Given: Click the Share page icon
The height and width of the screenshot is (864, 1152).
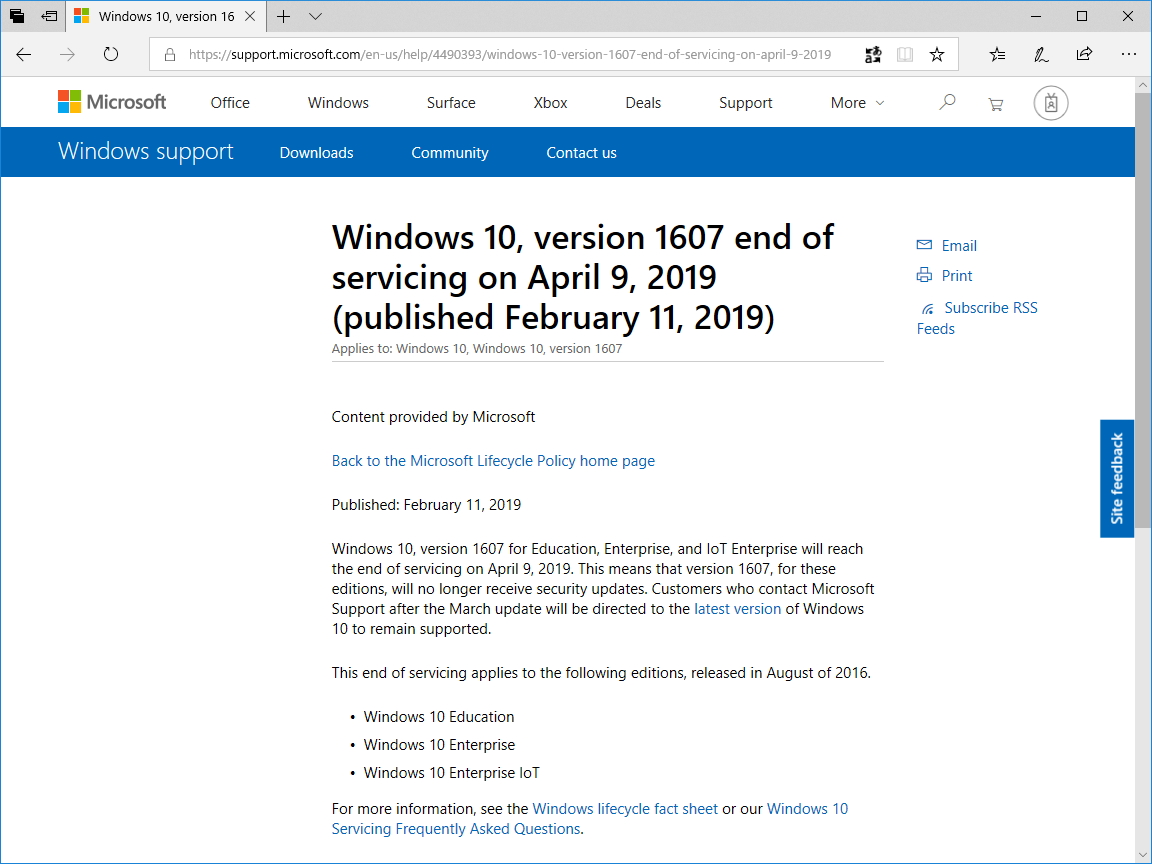Looking at the screenshot, I should (x=1084, y=55).
